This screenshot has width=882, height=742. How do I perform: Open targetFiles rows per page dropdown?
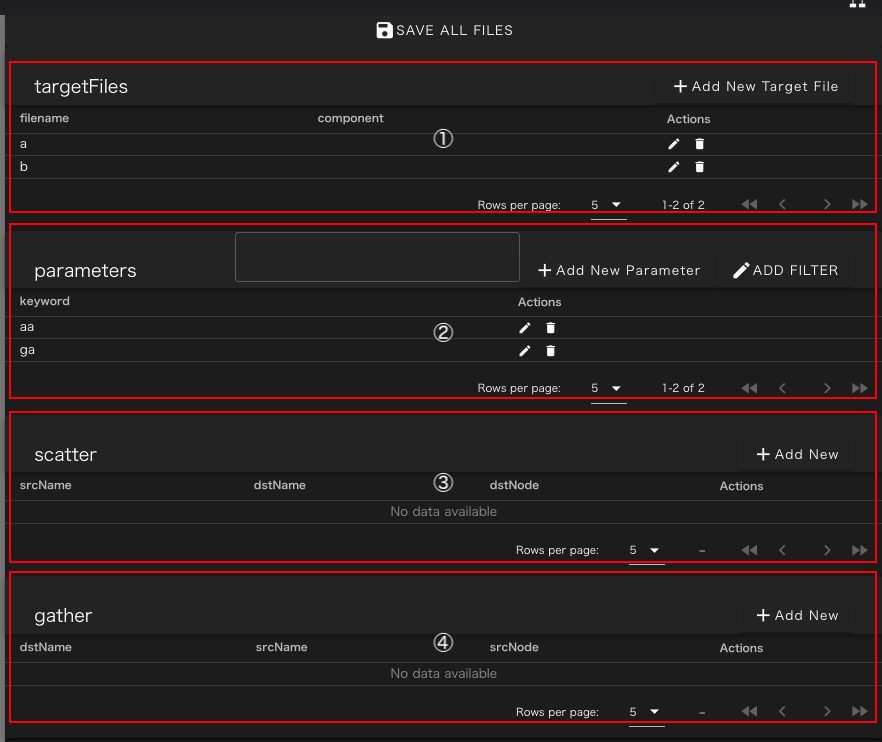pos(608,205)
